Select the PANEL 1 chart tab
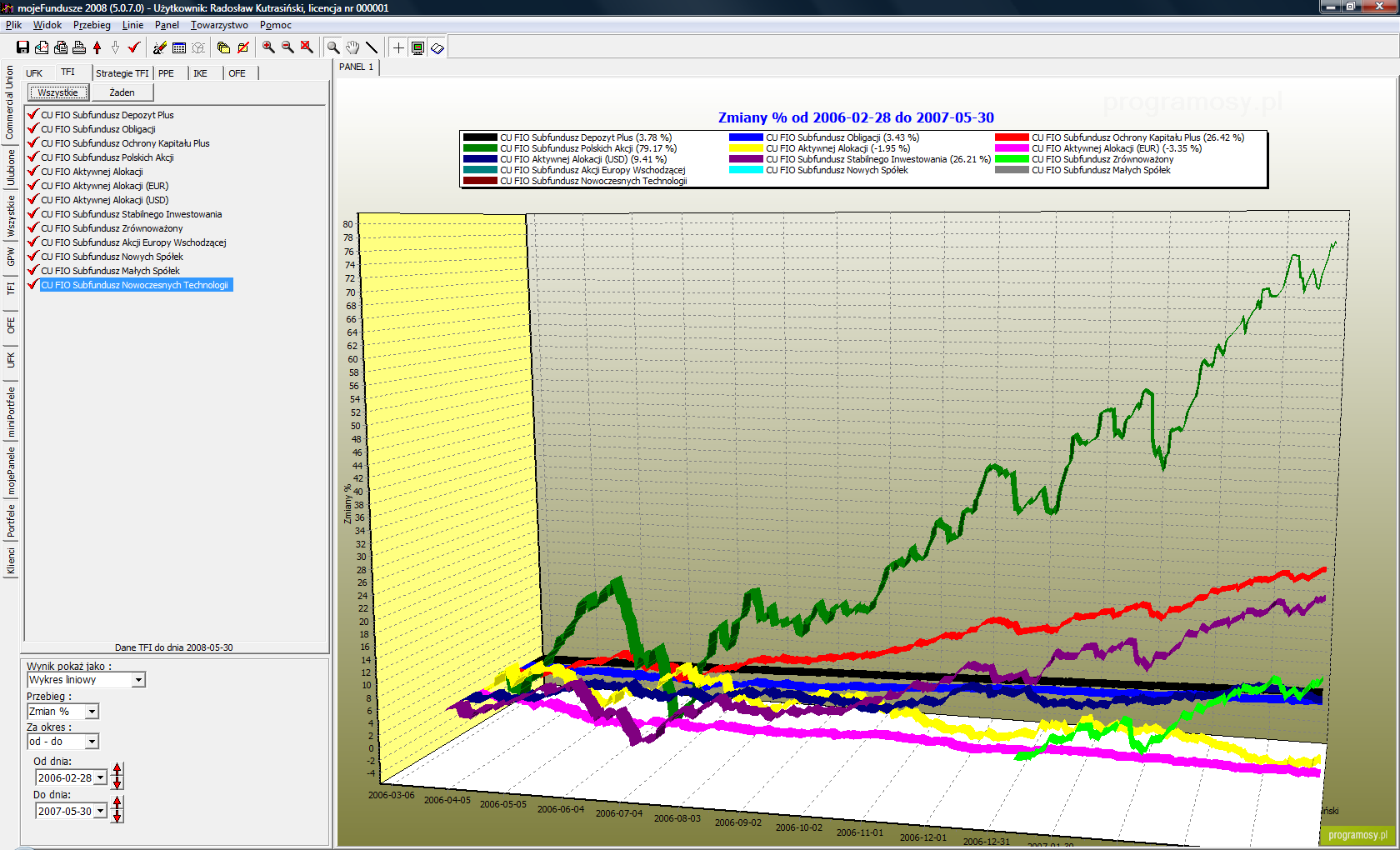This screenshot has height=850, width=1400. [x=357, y=67]
